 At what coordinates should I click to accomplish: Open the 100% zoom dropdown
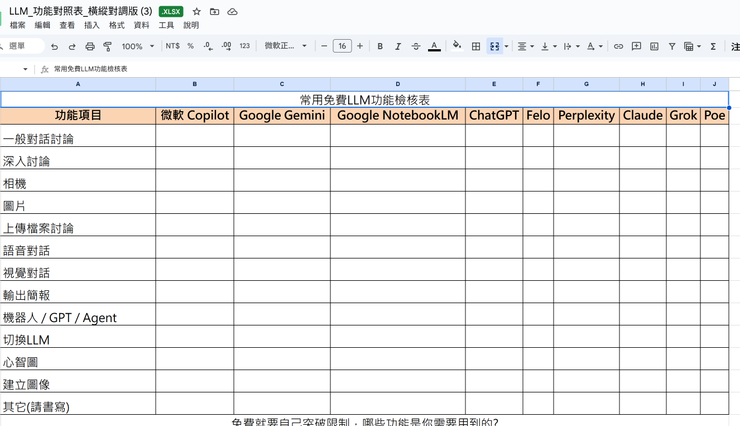click(x=138, y=46)
